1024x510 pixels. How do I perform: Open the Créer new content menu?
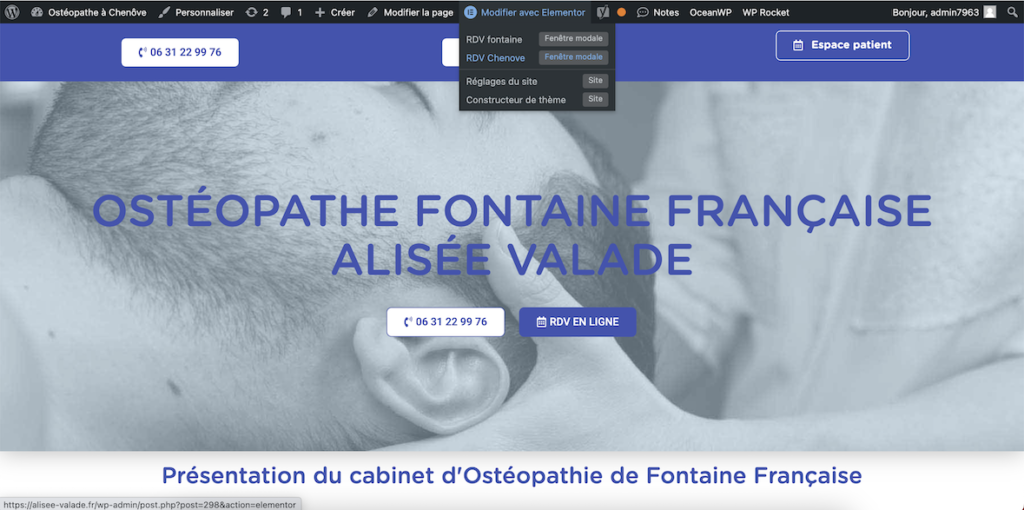pos(335,12)
